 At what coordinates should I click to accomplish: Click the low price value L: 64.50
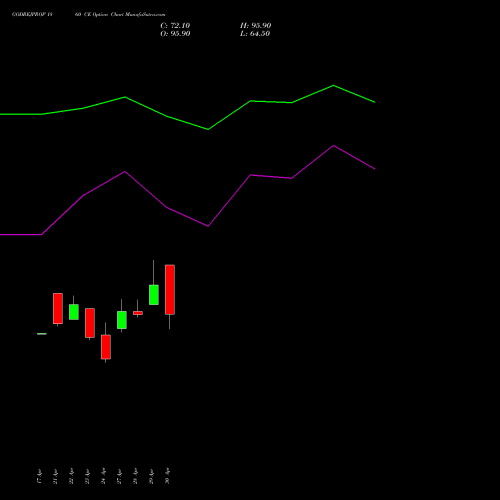pos(255,34)
